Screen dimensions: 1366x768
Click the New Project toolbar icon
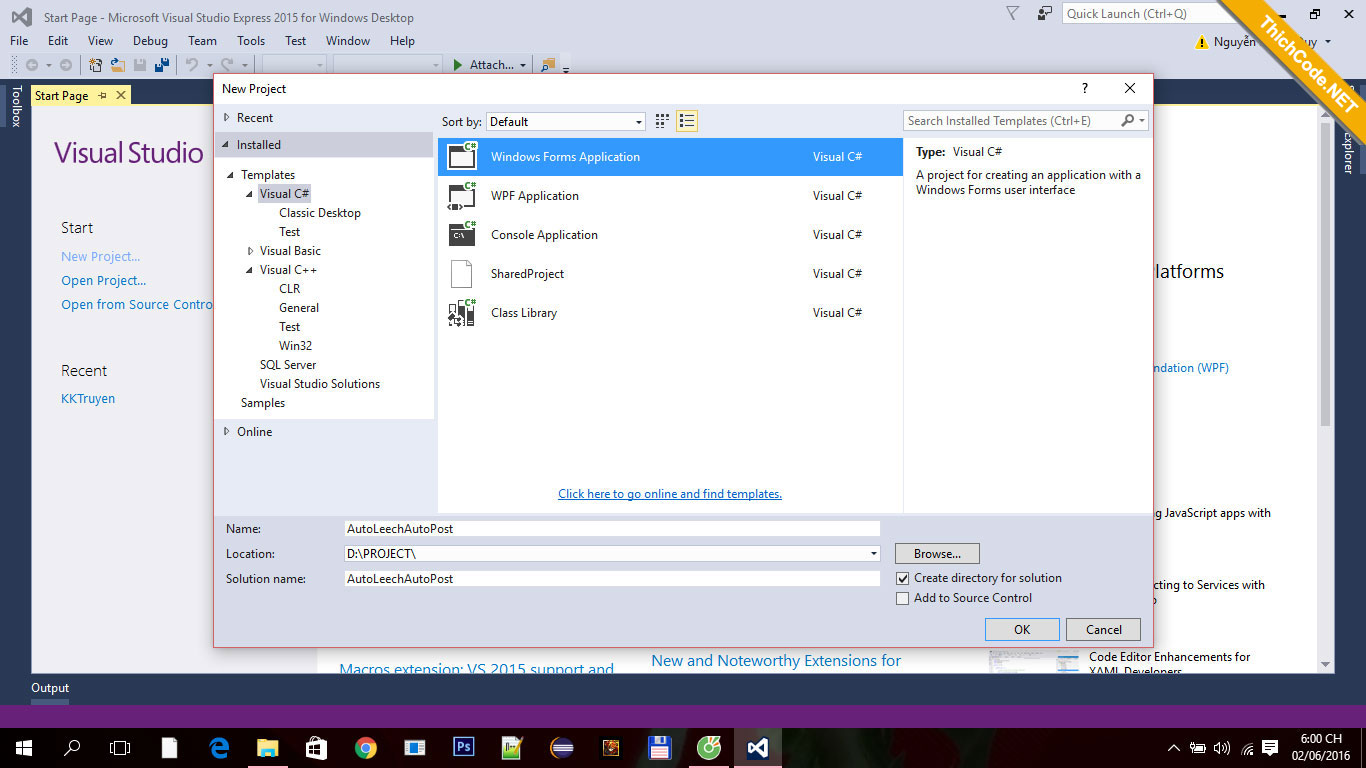[96, 65]
